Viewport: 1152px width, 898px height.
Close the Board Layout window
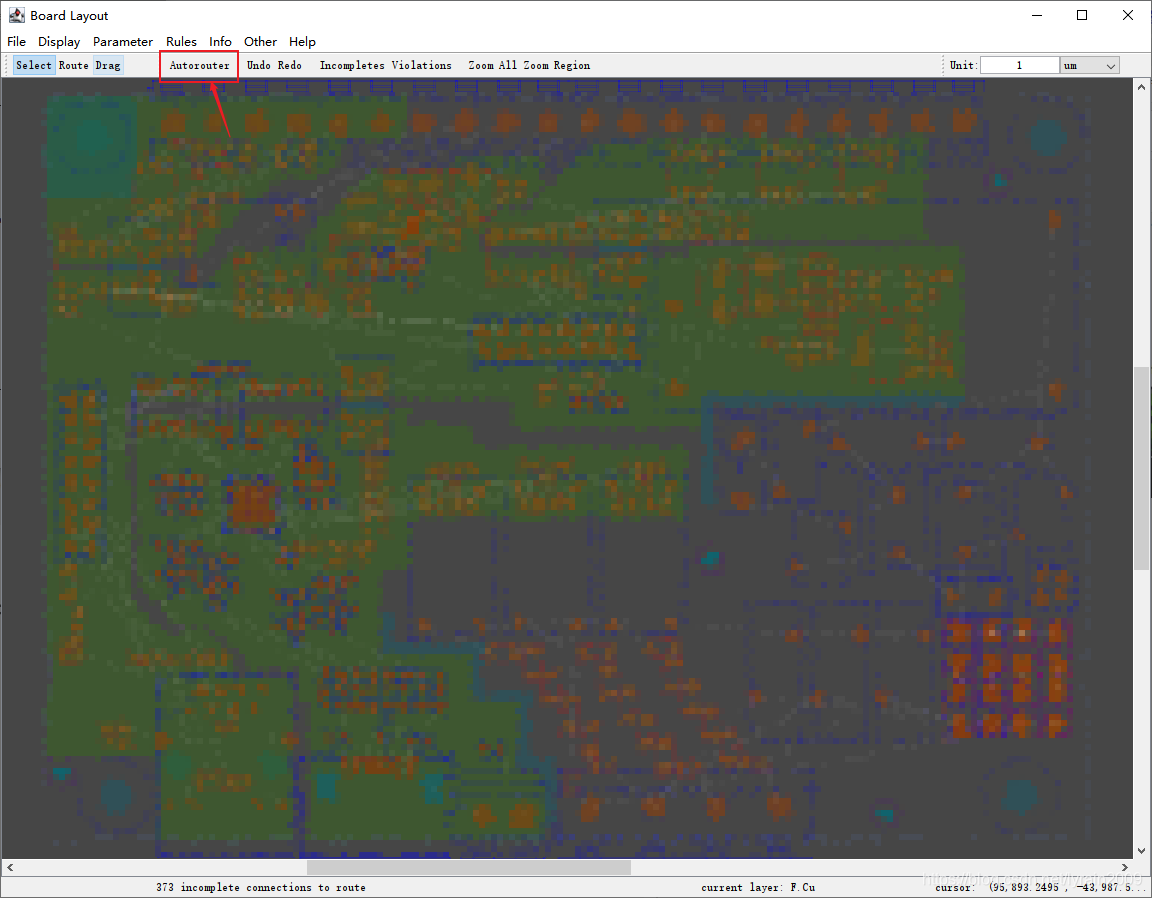(1128, 15)
